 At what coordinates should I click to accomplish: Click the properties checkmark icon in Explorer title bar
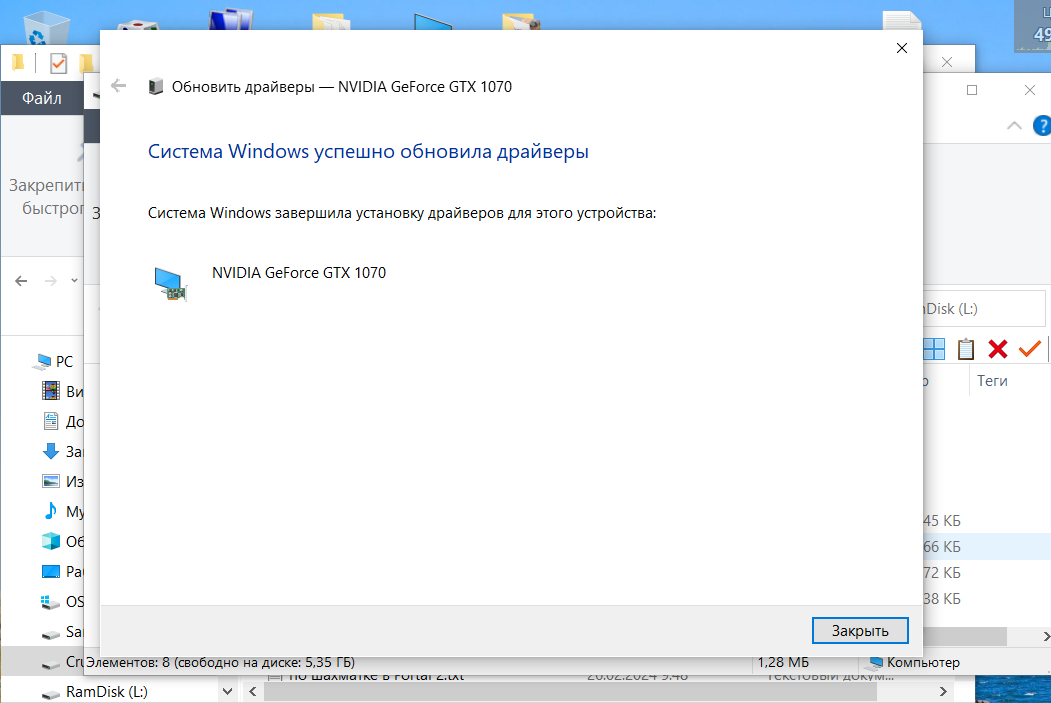pos(58,64)
